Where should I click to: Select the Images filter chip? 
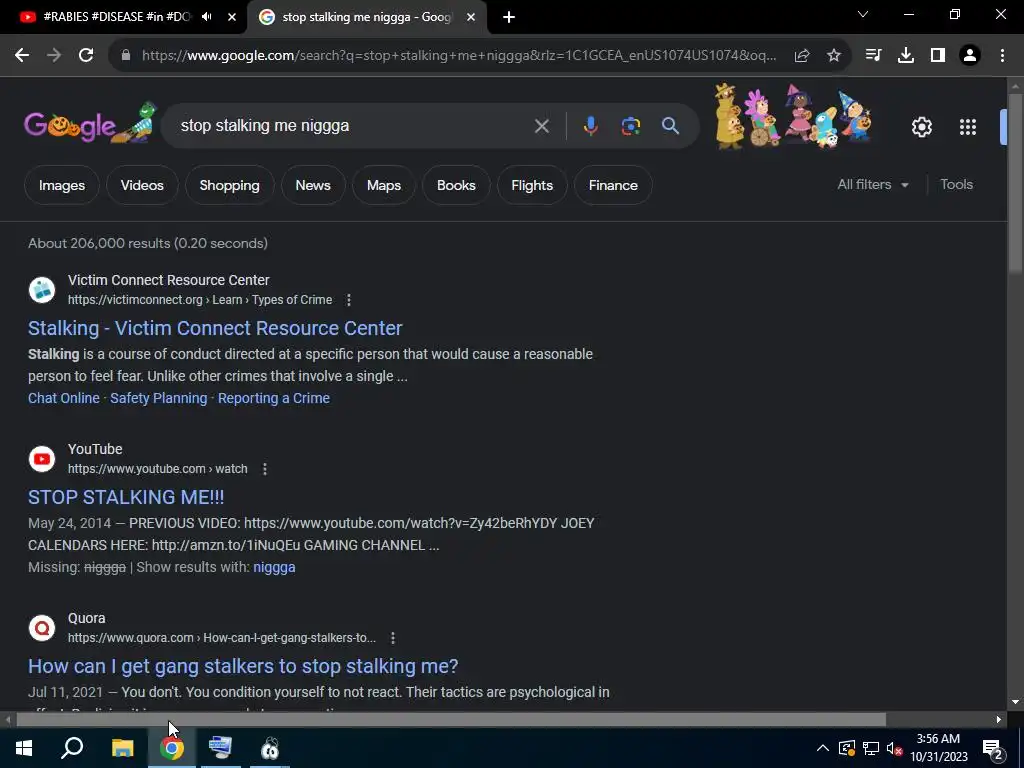61,185
